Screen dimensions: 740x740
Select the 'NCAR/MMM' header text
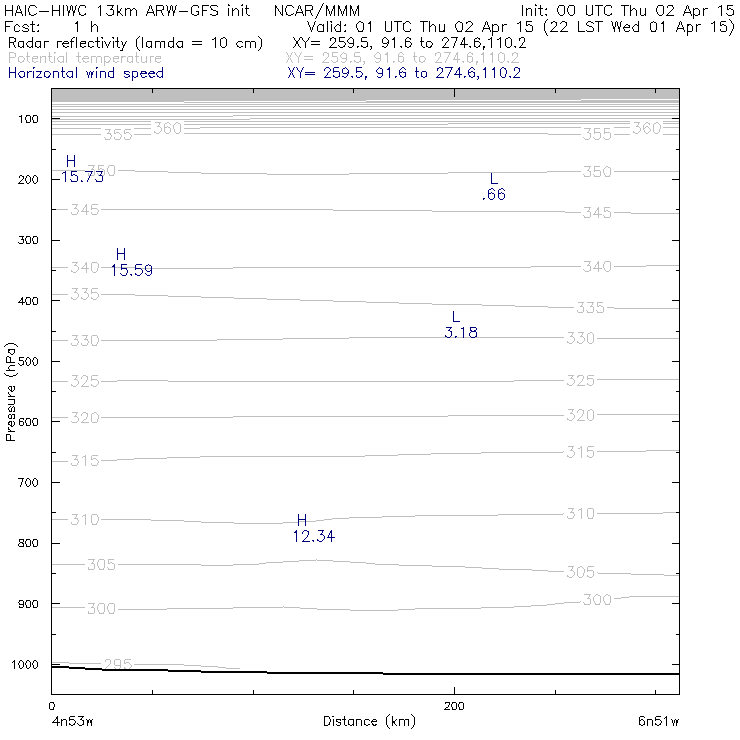coord(317,11)
